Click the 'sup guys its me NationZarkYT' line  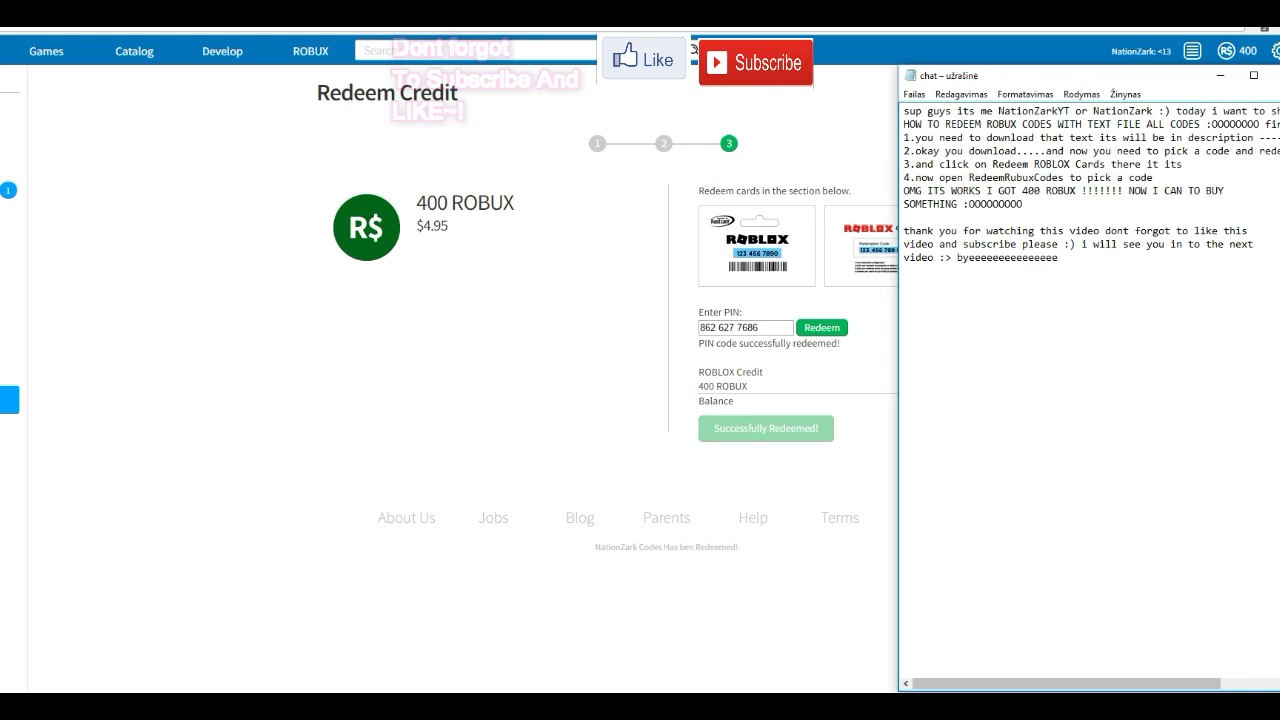coord(1091,111)
